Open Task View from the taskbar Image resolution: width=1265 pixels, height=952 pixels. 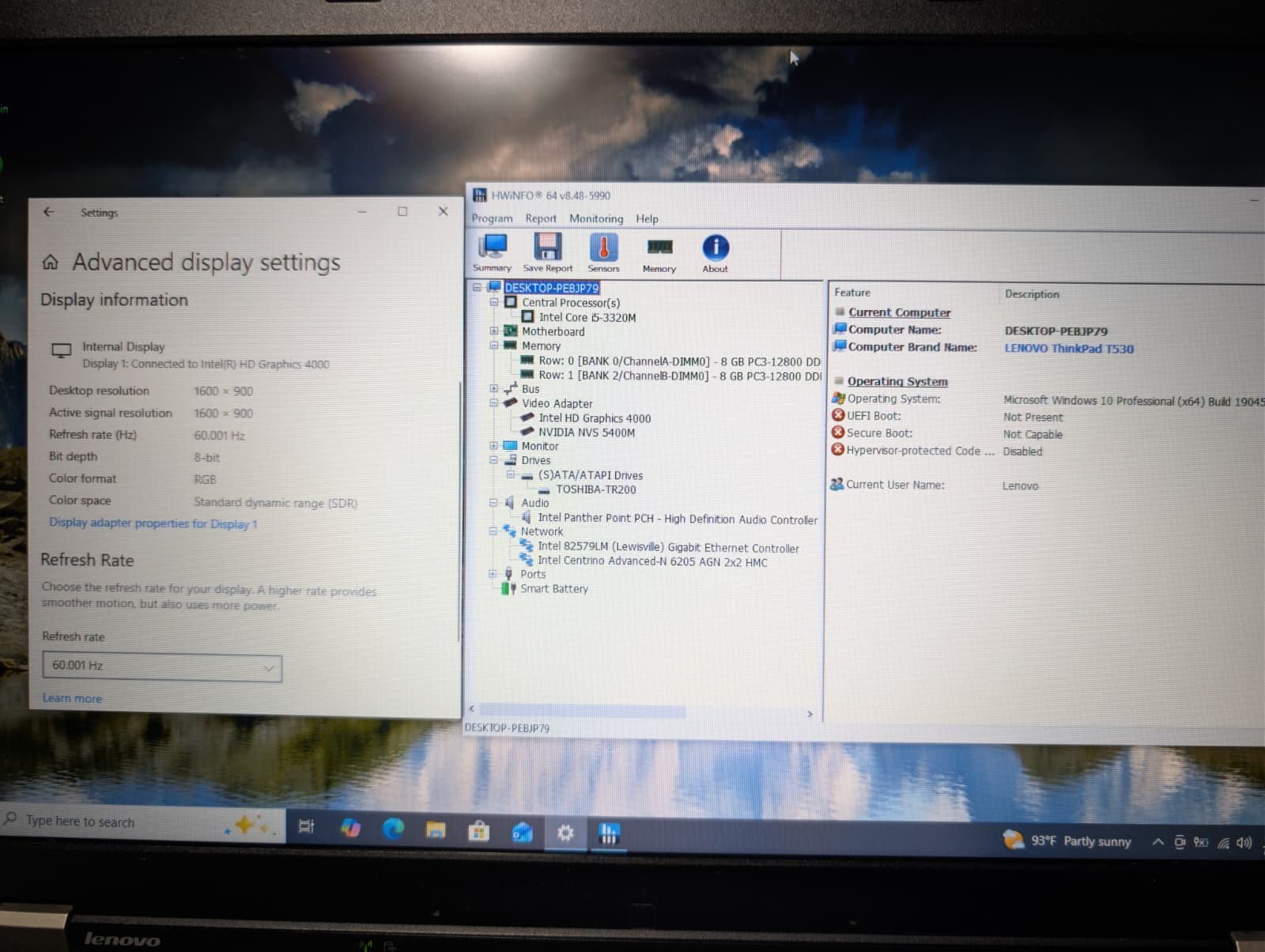(306, 826)
